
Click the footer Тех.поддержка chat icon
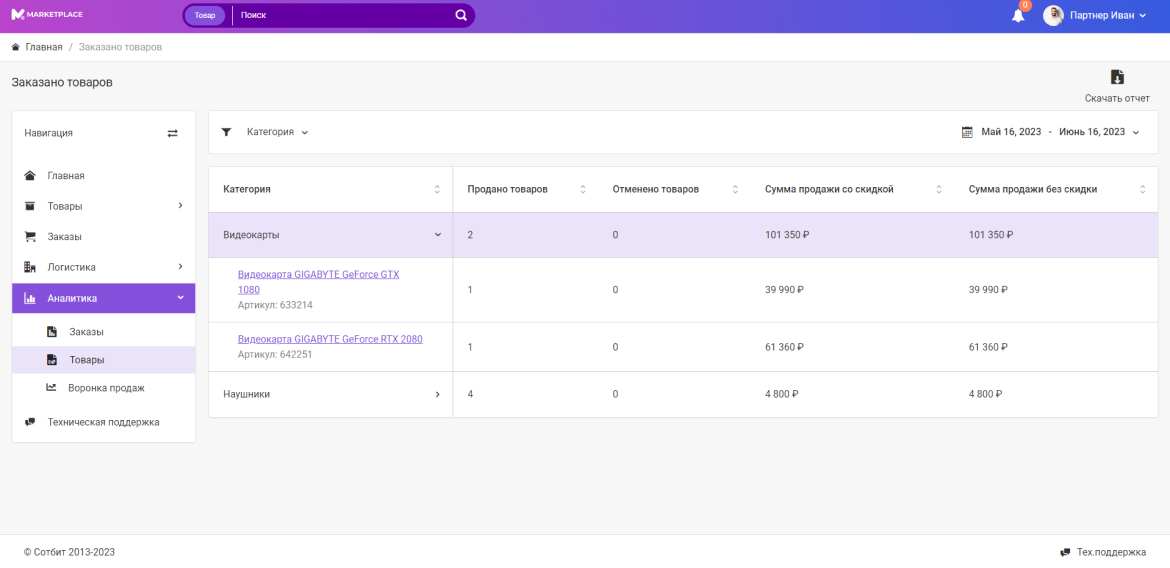click(x=1066, y=552)
